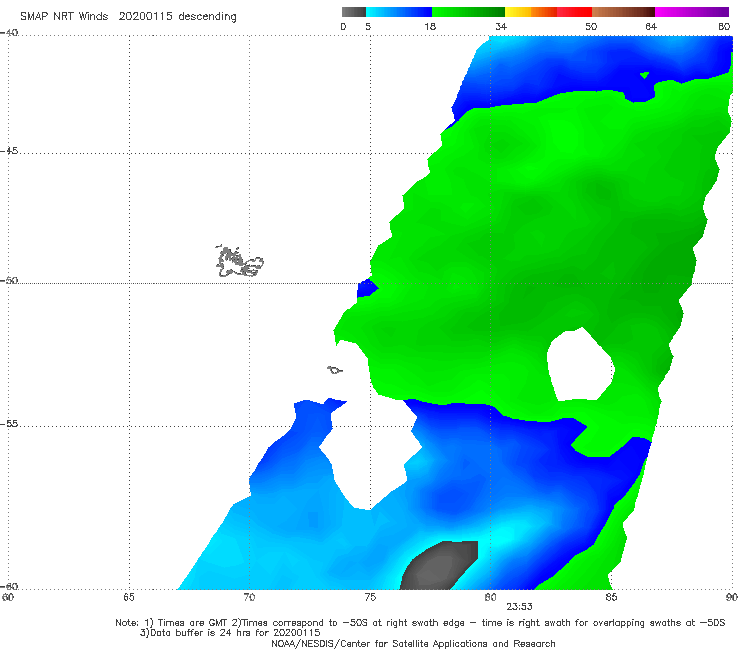
Task: Click the latitude label '-45'
Action: (9, 151)
